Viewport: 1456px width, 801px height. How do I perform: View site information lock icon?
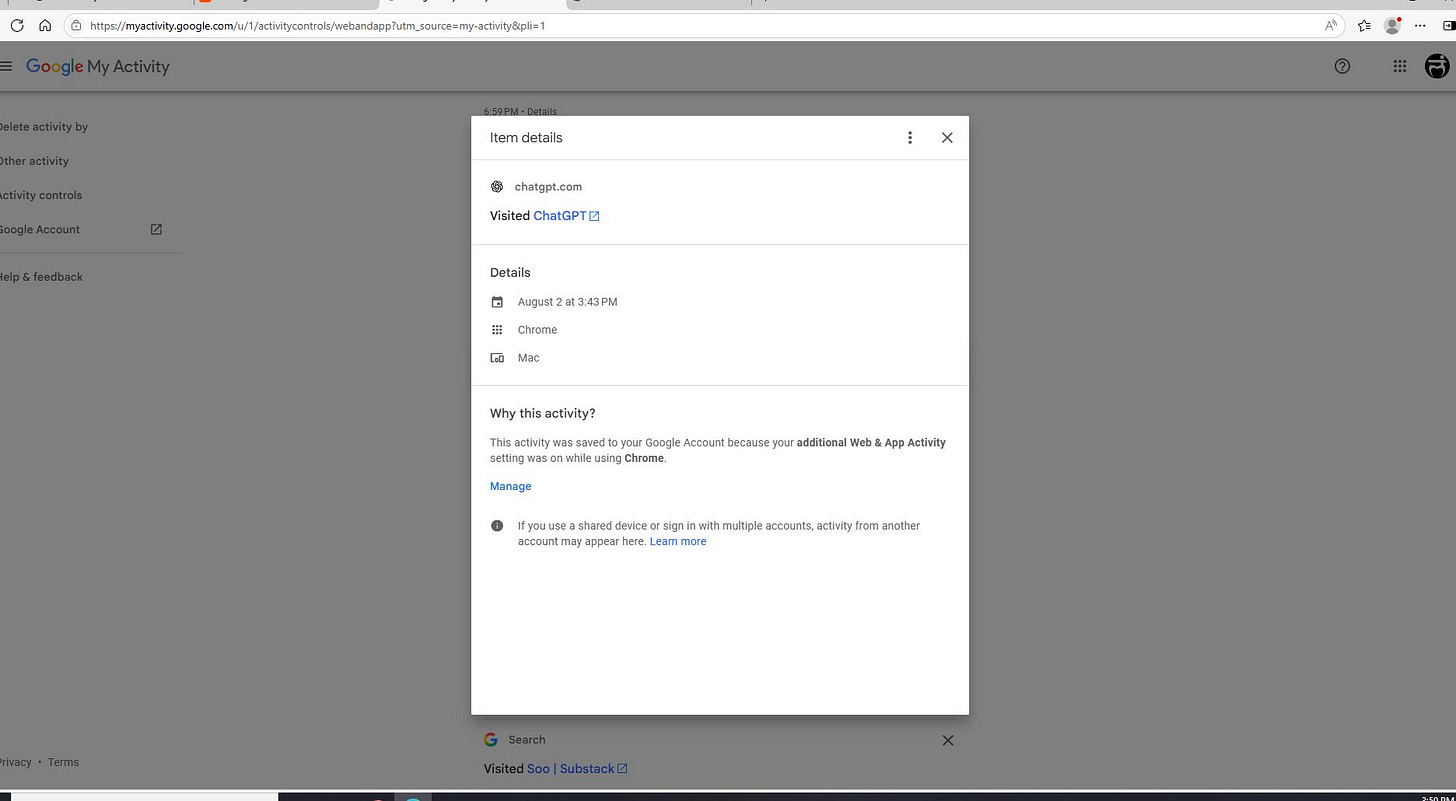76,25
